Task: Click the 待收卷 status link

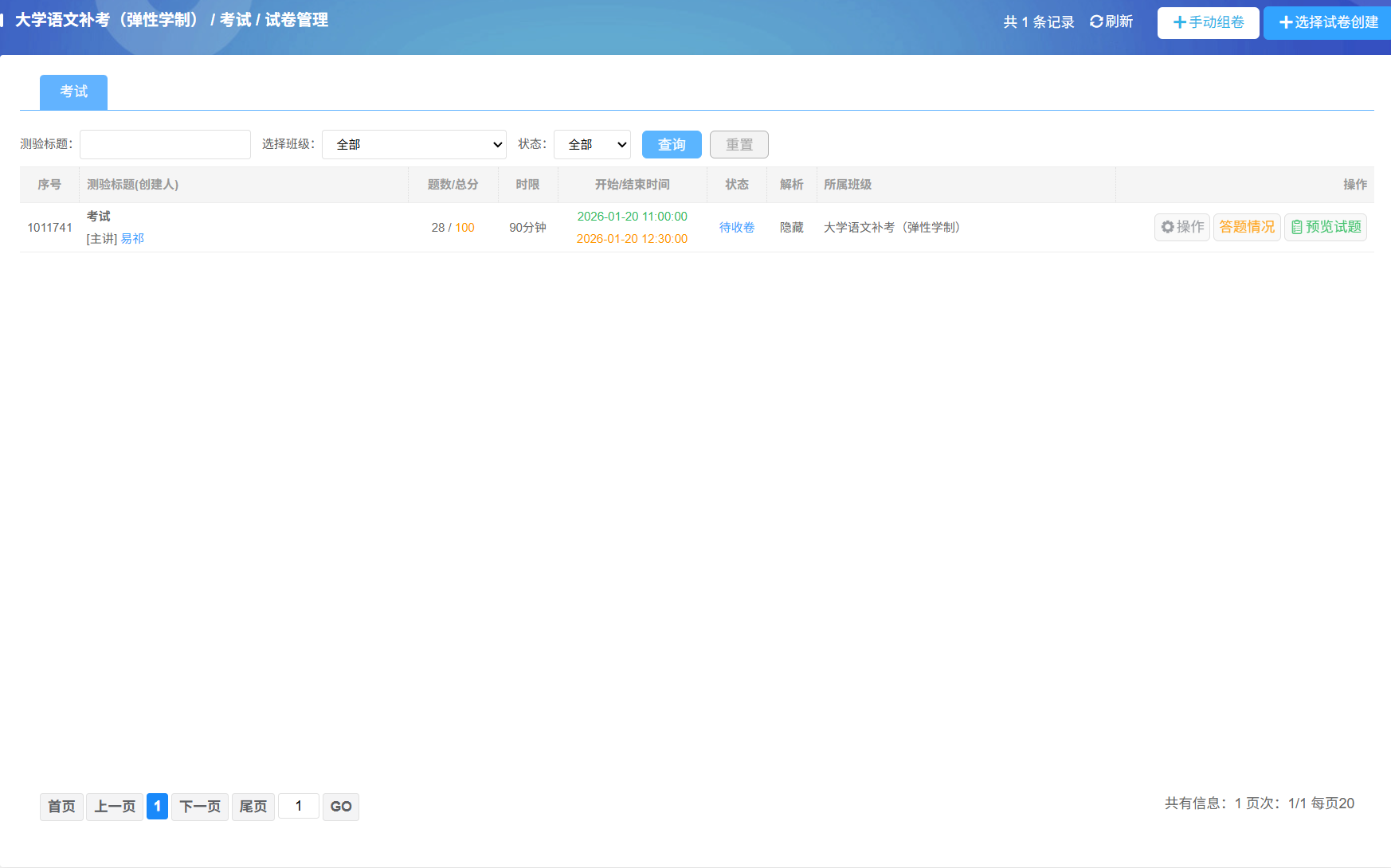Action: 735,227
